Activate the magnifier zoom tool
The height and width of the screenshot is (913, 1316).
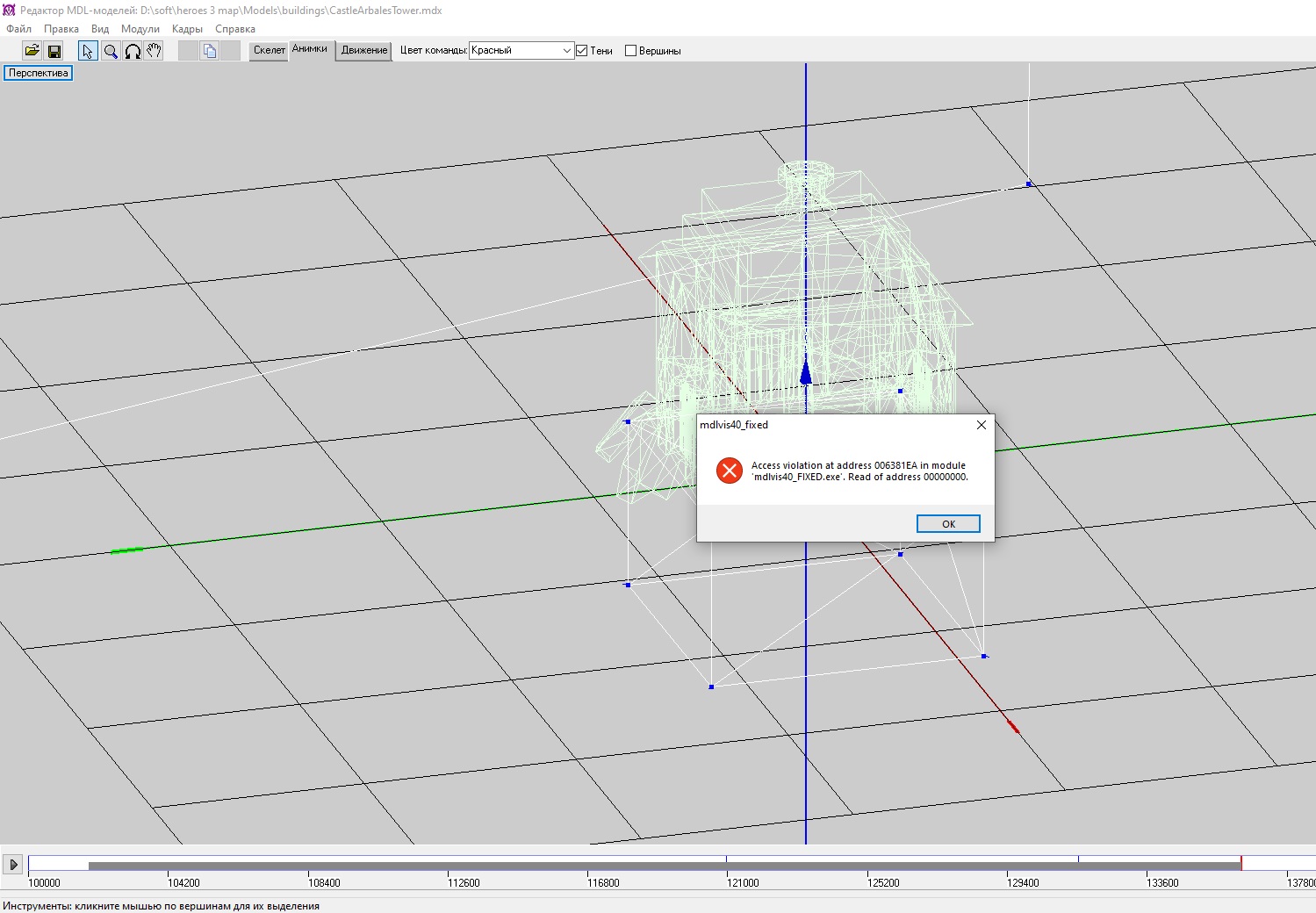click(x=111, y=51)
